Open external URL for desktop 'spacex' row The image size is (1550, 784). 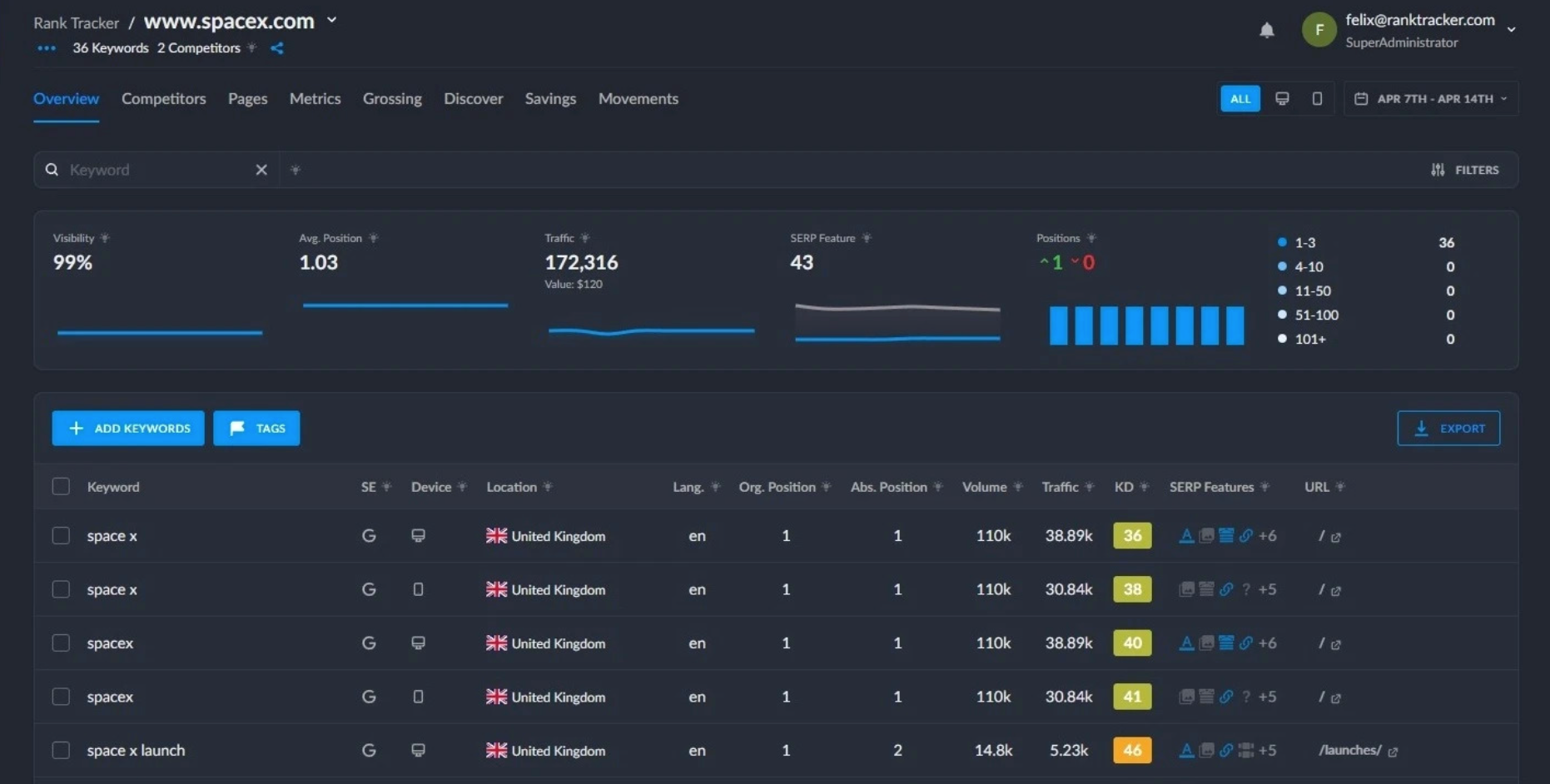pos(1336,645)
